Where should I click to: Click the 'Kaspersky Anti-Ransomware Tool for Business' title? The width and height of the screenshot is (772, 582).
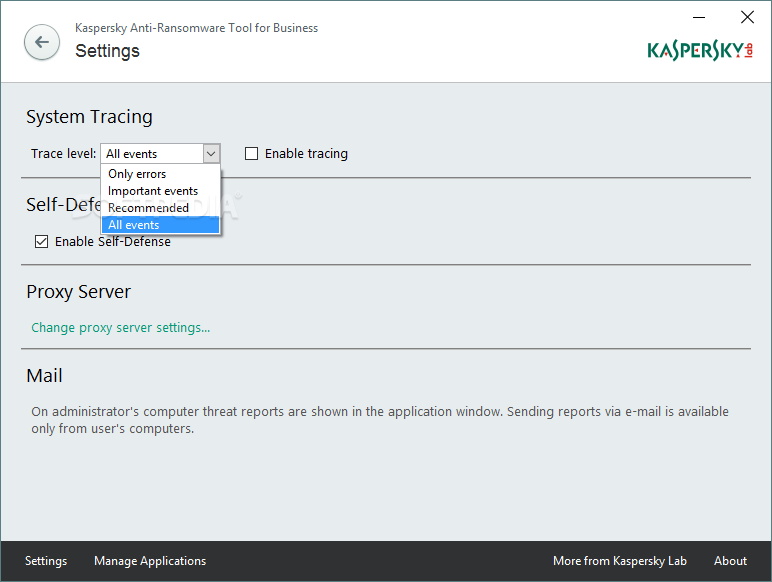point(196,28)
